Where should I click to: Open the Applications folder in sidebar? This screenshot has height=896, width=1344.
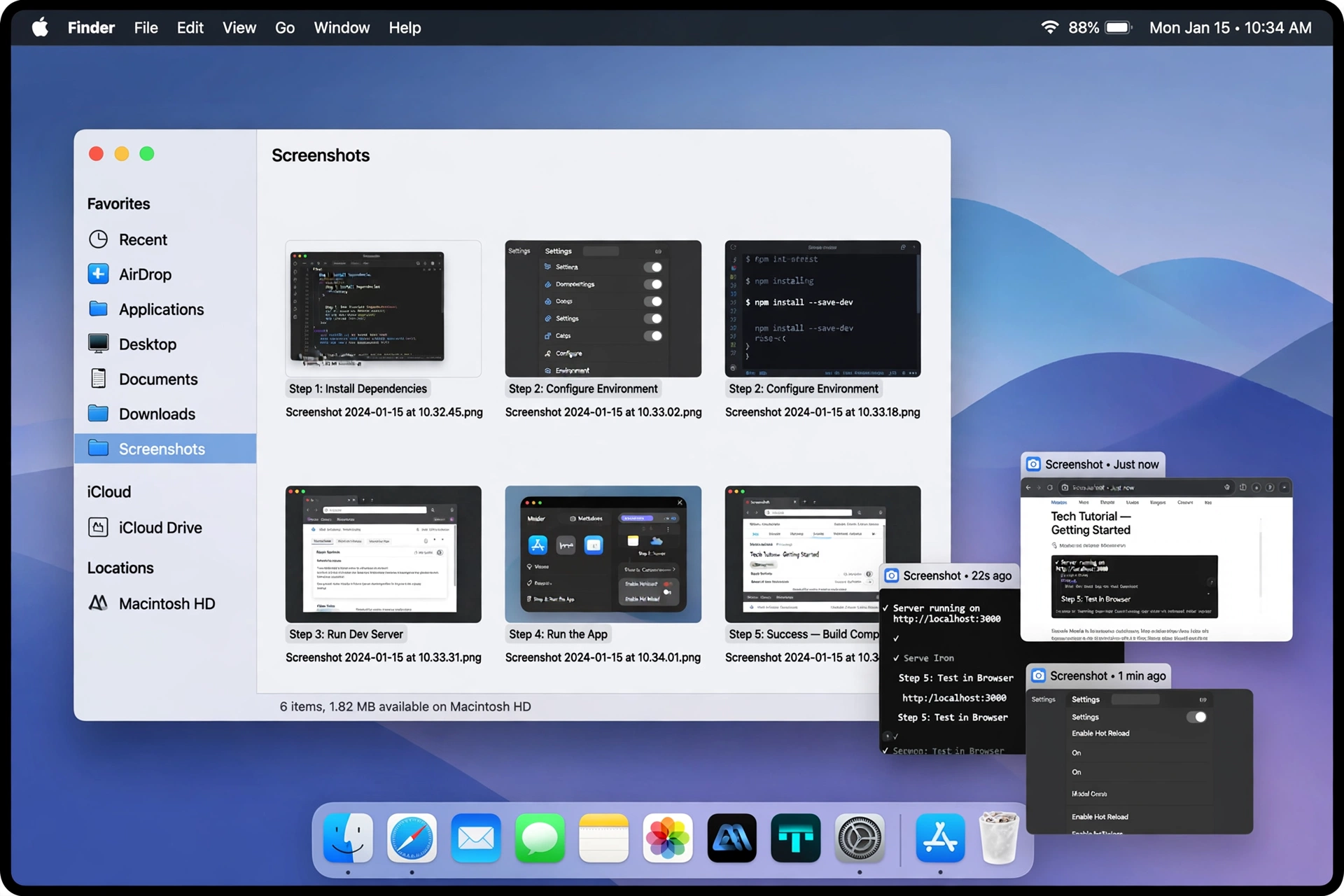click(x=165, y=309)
